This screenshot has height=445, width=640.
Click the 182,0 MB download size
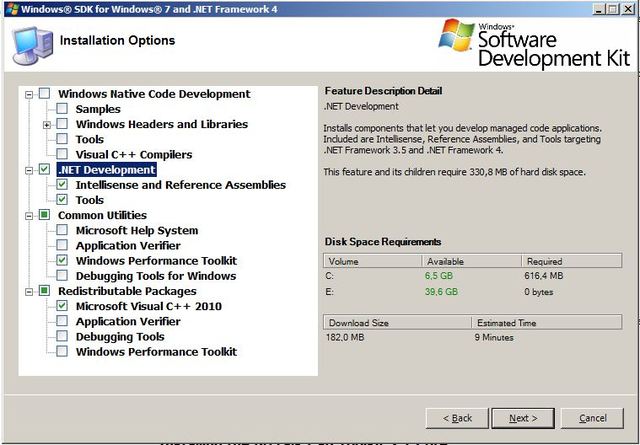click(x=345, y=337)
